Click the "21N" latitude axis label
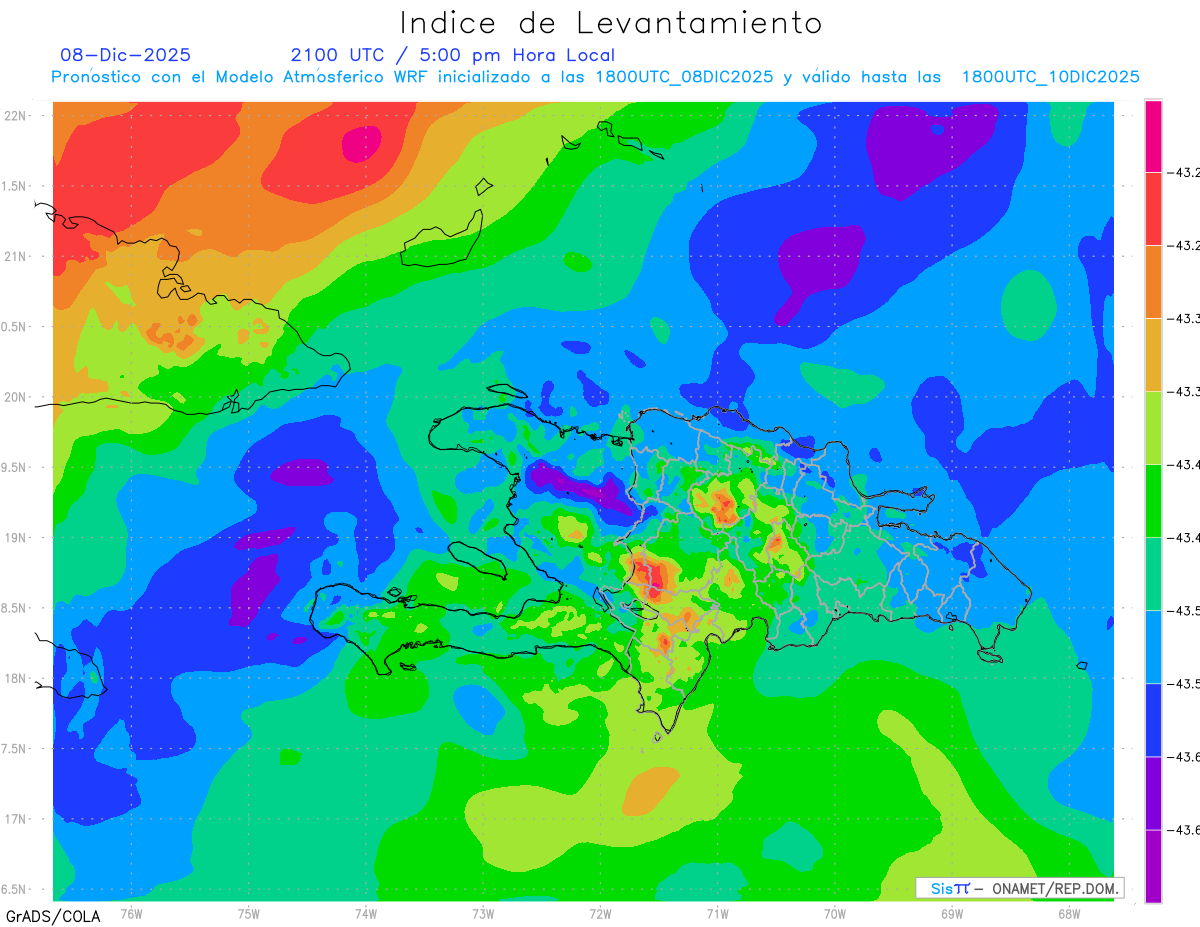The image size is (1200, 927). (15, 257)
